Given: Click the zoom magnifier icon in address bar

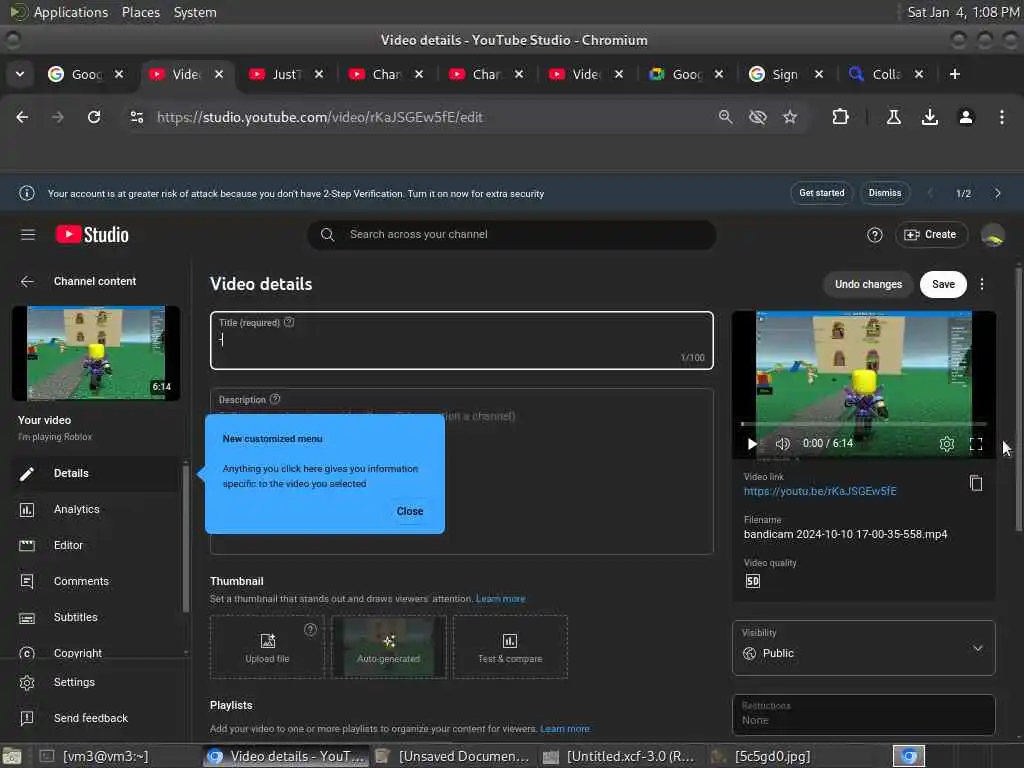Looking at the screenshot, I should (725, 117).
